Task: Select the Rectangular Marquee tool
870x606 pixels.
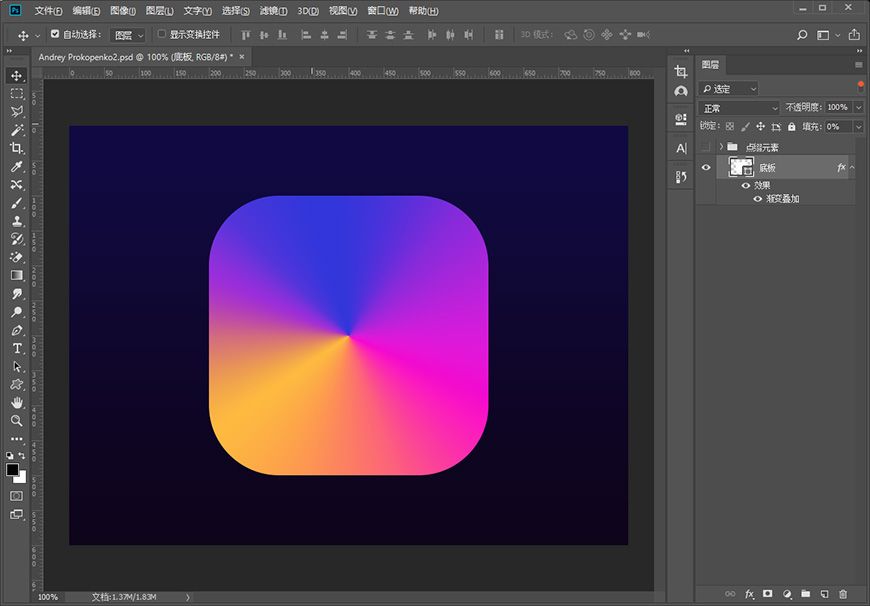Action: coord(17,94)
